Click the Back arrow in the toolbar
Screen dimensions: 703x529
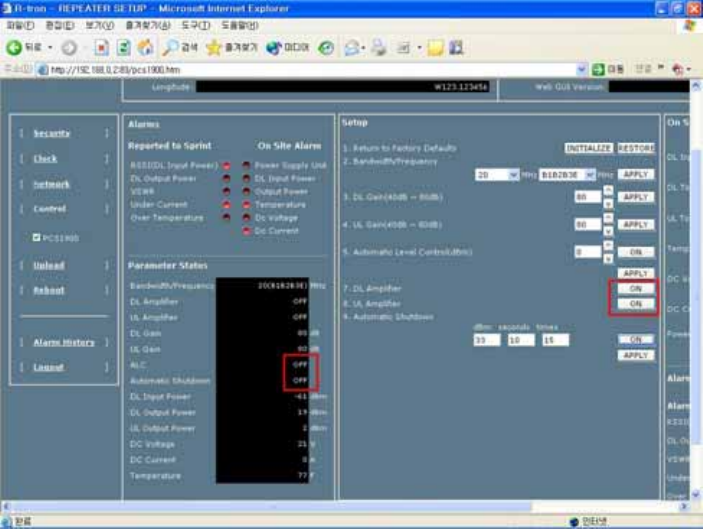click(x=13, y=48)
